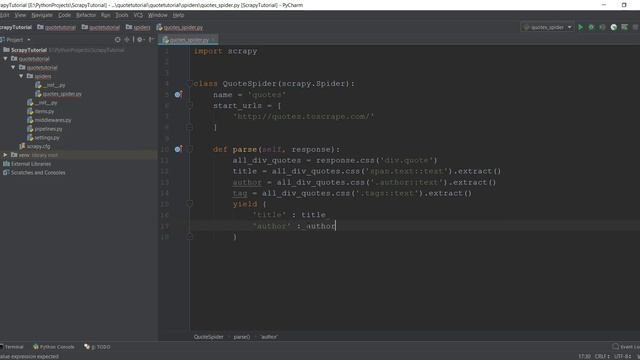This screenshot has width=640, height=360.
Task: Open the Event Log
Action: (626, 347)
